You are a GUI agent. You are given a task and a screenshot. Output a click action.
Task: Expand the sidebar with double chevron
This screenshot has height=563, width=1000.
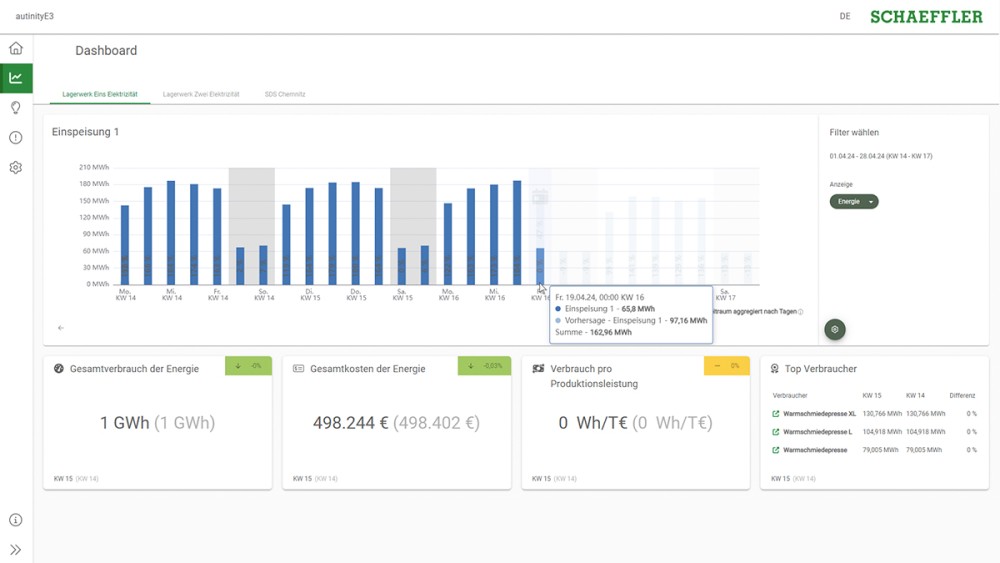(x=16, y=549)
